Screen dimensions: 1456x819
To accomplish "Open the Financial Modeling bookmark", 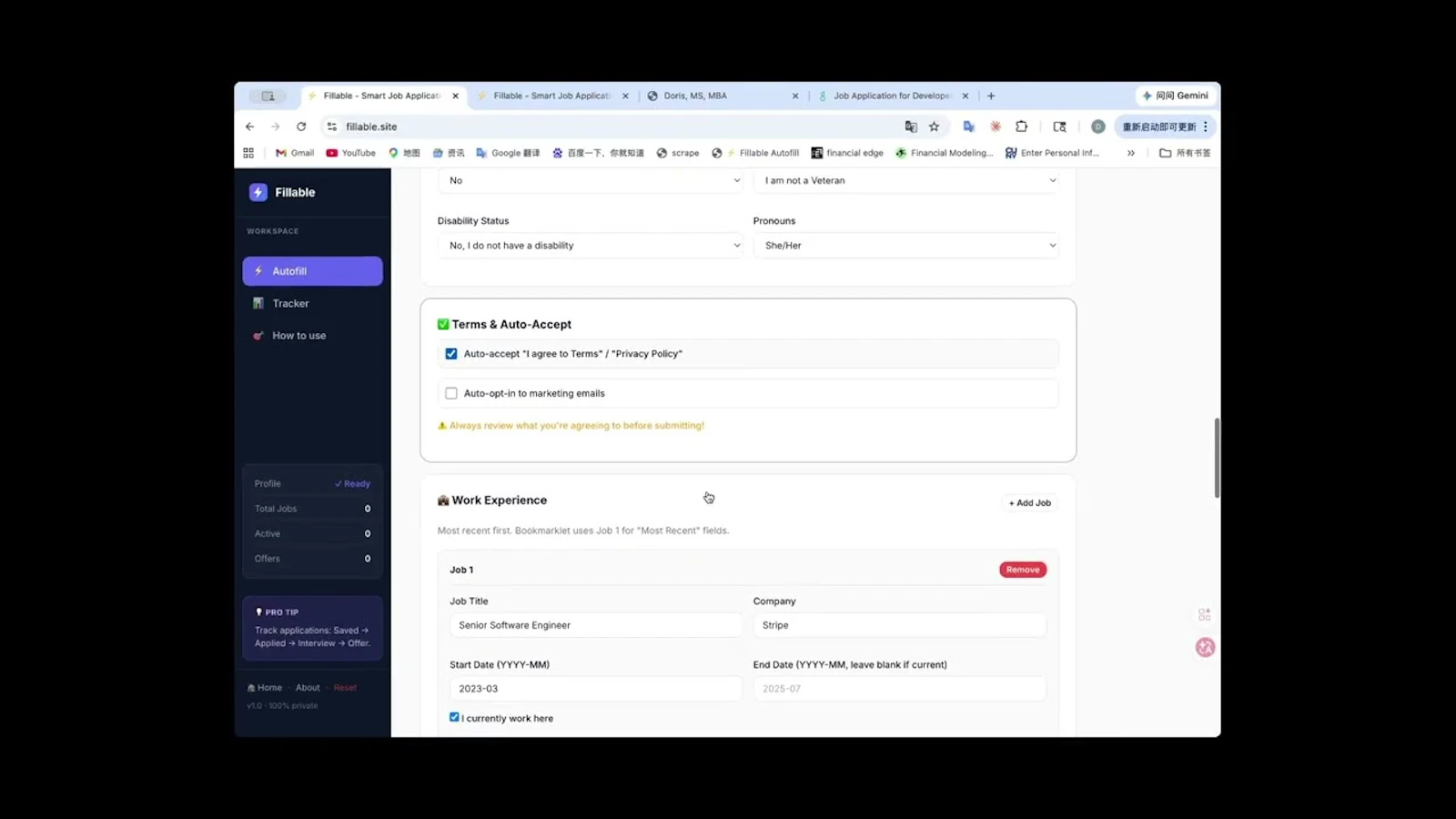I will [x=945, y=153].
